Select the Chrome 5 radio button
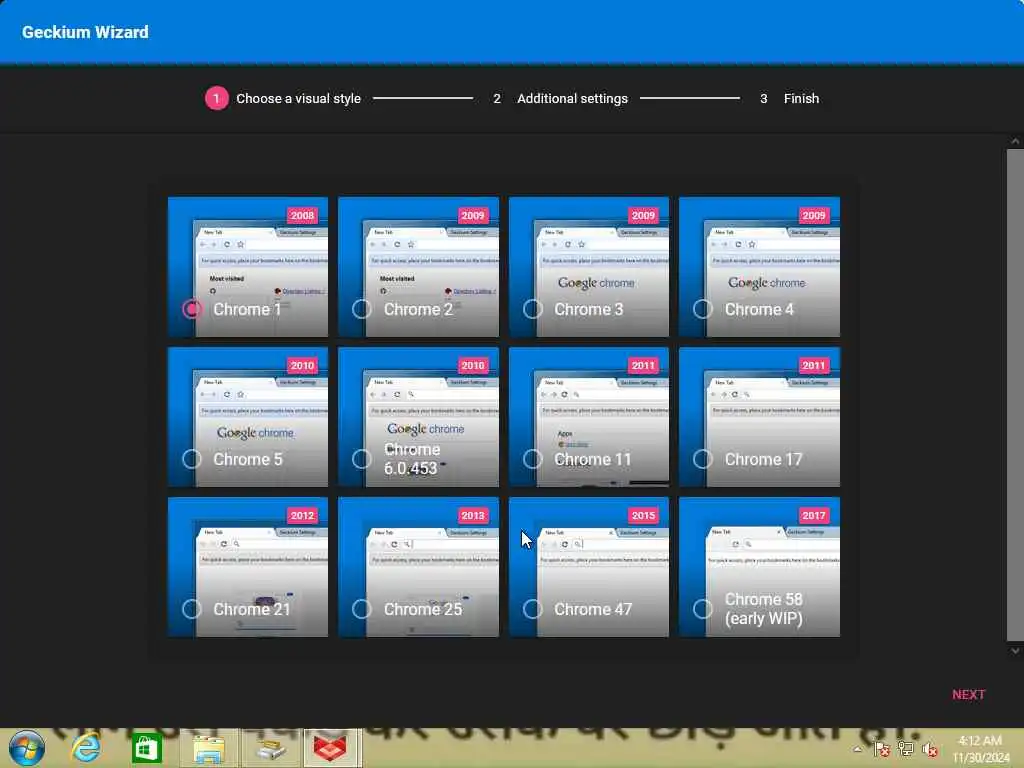Screen dimensions: 1024x768 (192, 459)
